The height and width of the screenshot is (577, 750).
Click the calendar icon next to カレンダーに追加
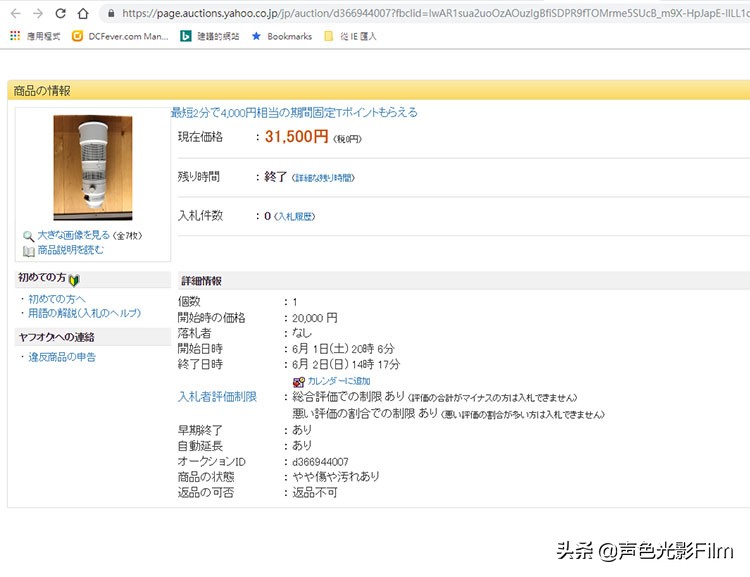pyautogui.click(x=298, y=381)
